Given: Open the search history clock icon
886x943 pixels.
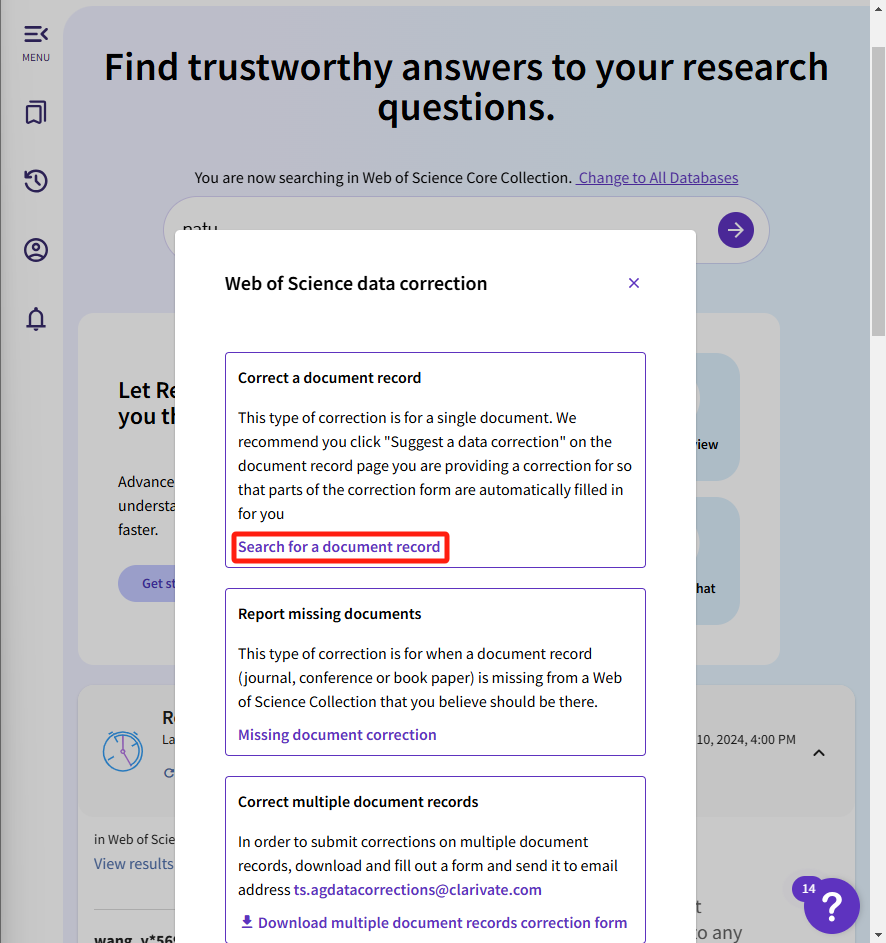Looking at the screenshot, I should tap(36, 181).
